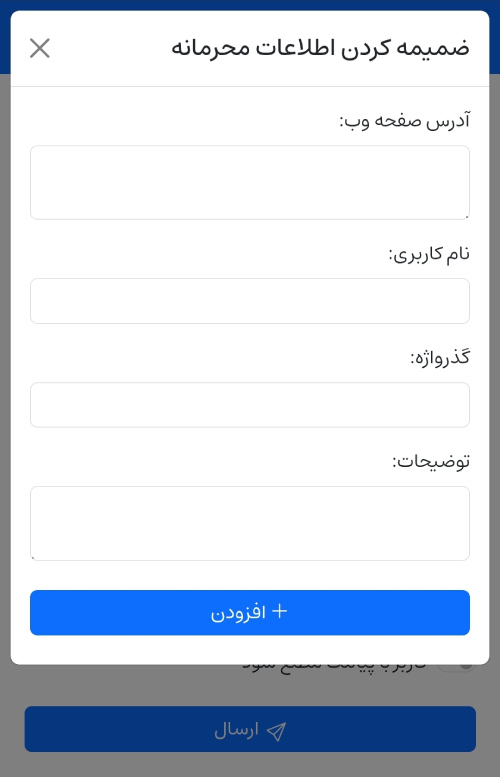Click the resize handle of web address box

(x=466, y=216)
